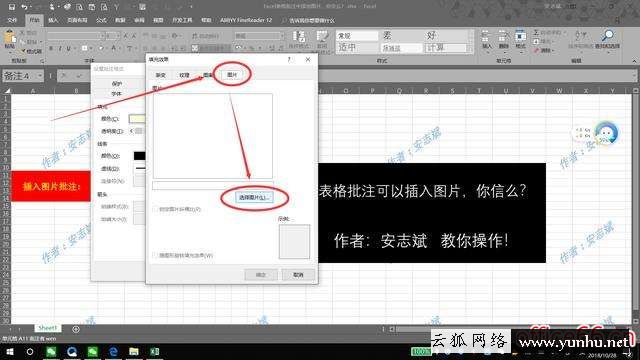Image resolution: width=640 pixels, height=360 pixels.
Task: Click the red cell labeled 插入图片批注
Action: (x=51, y=186)
